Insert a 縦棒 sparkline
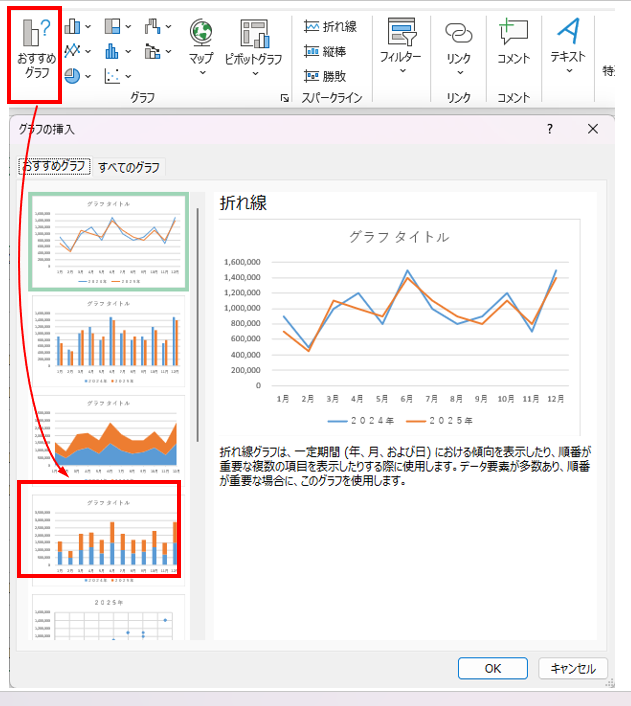Image resolution: width=631 pixels, height=706 pixels. pos(330,51)
